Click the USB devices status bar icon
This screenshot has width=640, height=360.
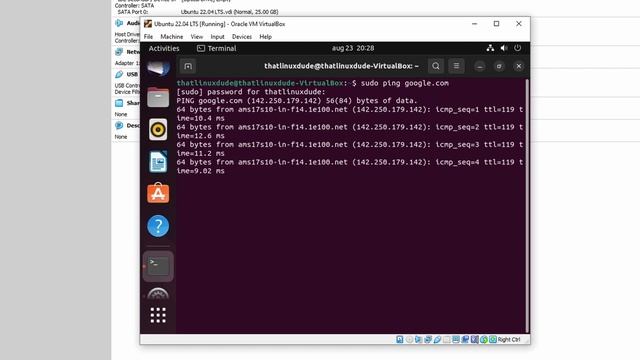point(437,340)
